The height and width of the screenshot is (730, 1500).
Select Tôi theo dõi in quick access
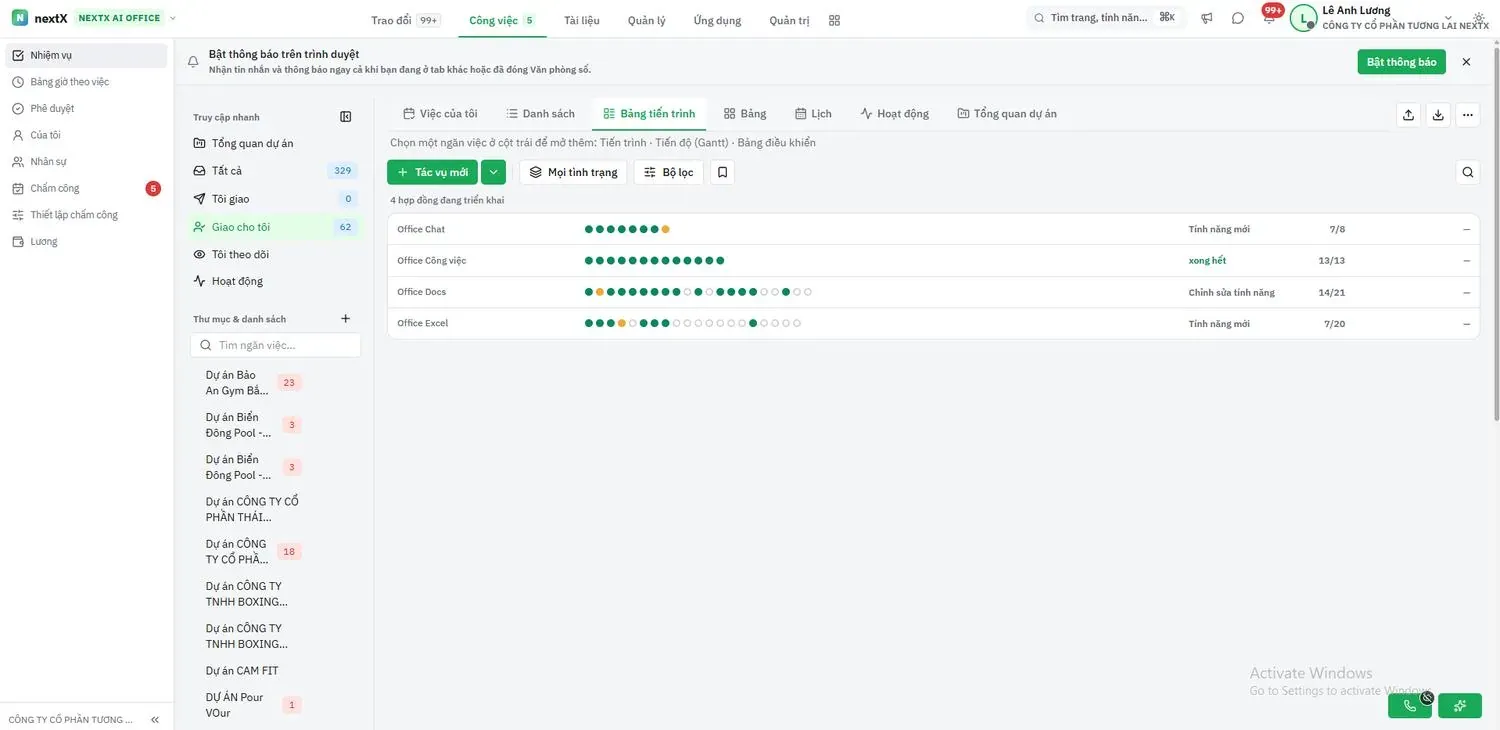click(x=275, y=254)
